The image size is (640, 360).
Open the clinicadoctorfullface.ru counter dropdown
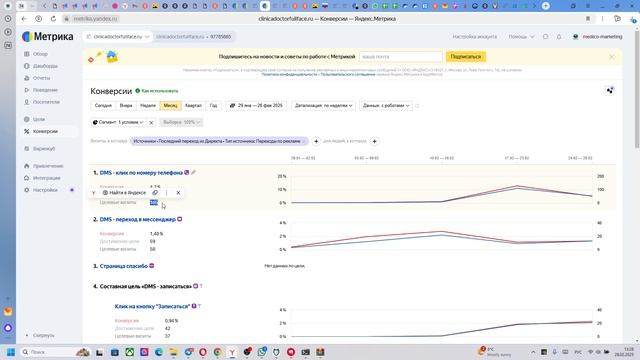[118, 37]
